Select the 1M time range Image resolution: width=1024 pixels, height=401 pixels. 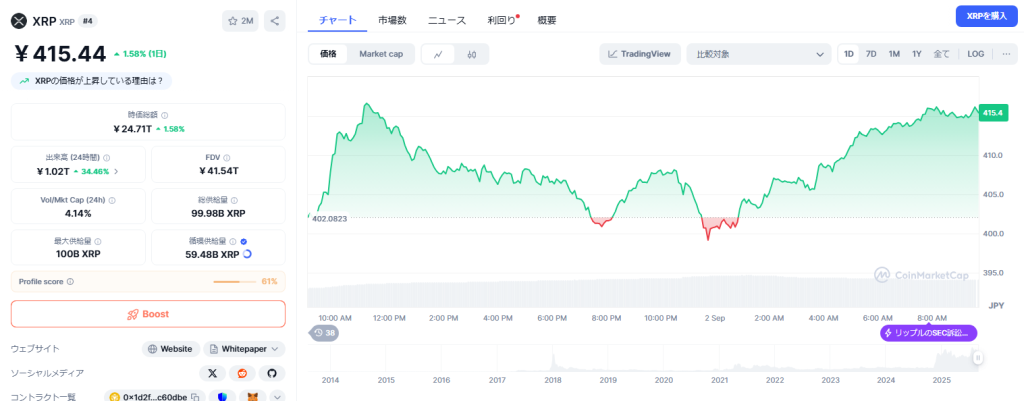tap(894, 54)
